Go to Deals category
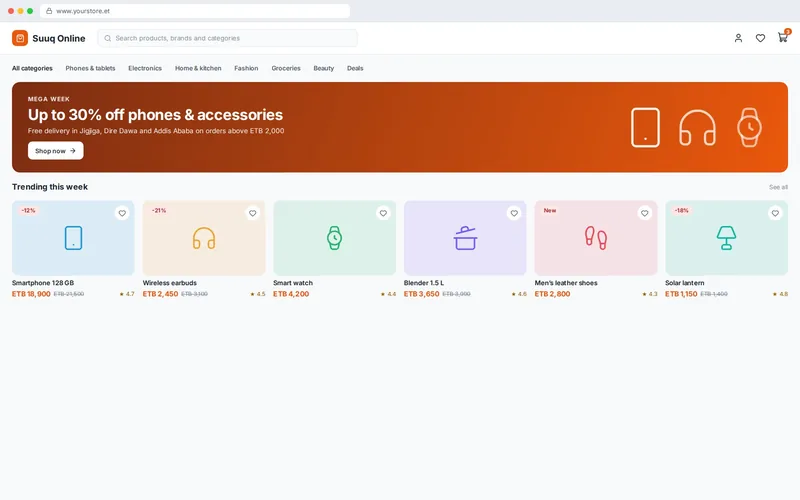The height and width of the screenshot is (500, 800). [355, 68]
